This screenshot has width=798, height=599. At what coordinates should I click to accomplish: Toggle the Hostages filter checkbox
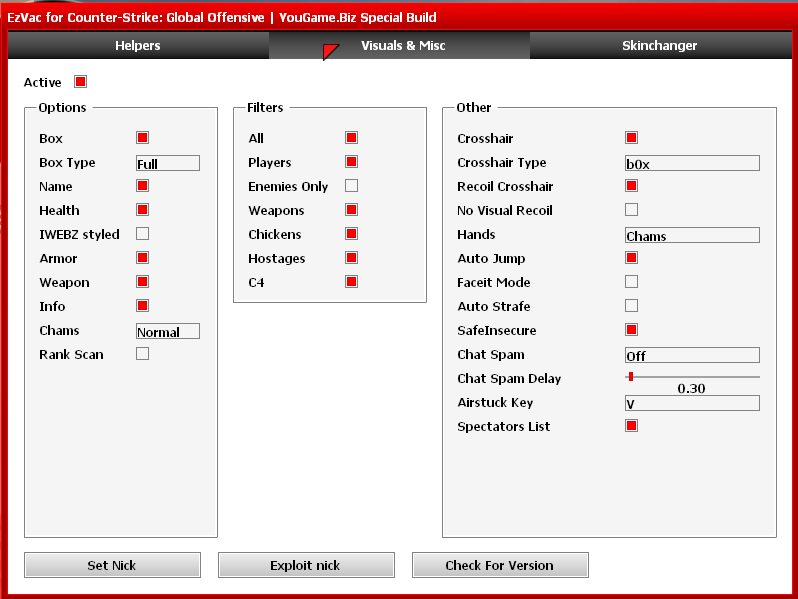351,258
